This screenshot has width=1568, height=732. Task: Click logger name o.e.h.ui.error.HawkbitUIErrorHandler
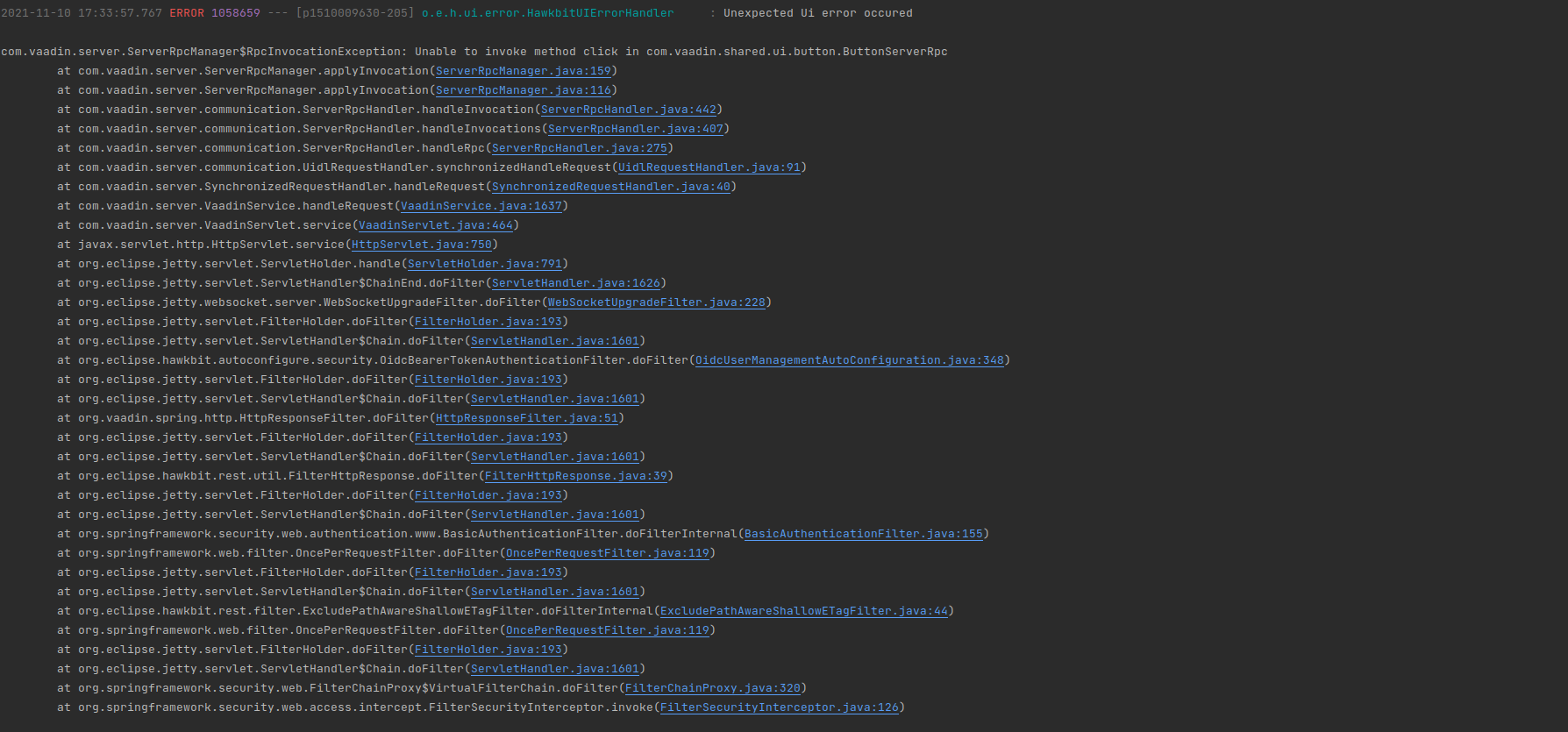coord(548,13)
